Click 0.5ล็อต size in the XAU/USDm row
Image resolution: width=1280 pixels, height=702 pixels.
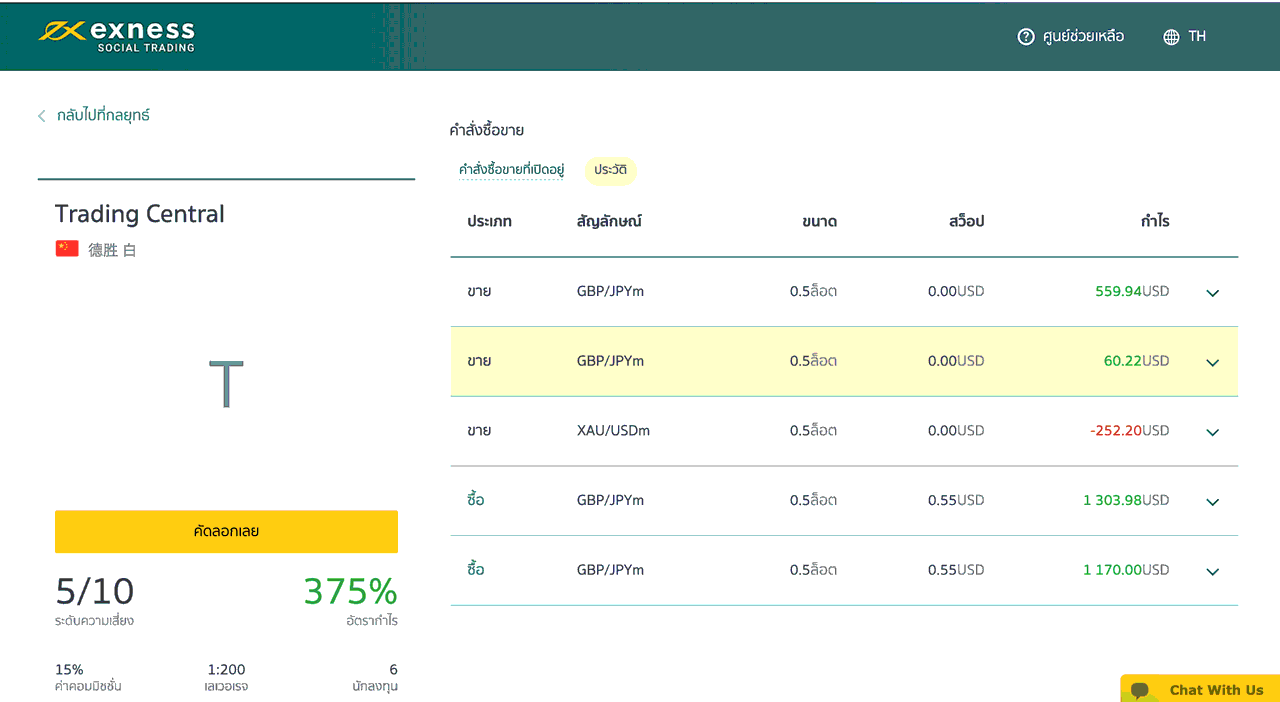point(813,431)
